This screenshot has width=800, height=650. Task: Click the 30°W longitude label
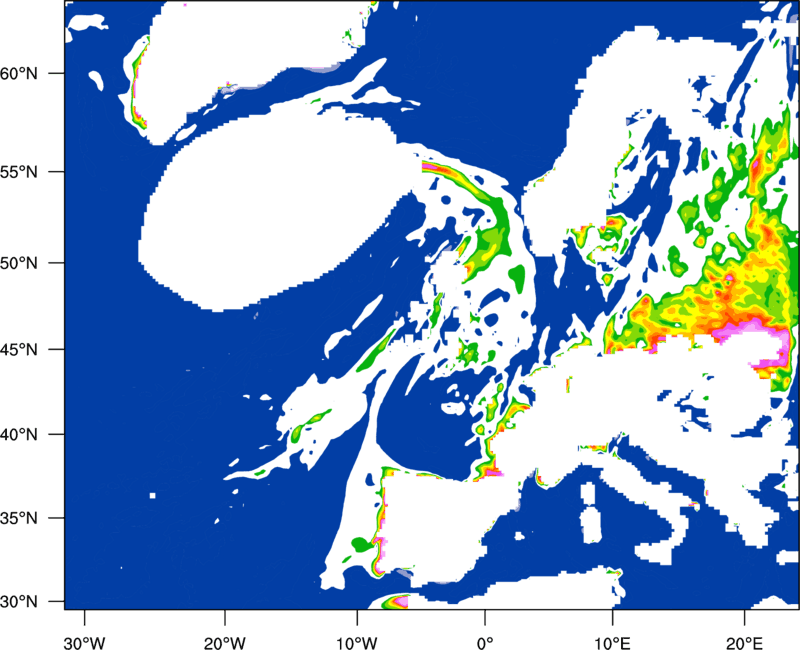pyautogui.click(x=84, y=643)
